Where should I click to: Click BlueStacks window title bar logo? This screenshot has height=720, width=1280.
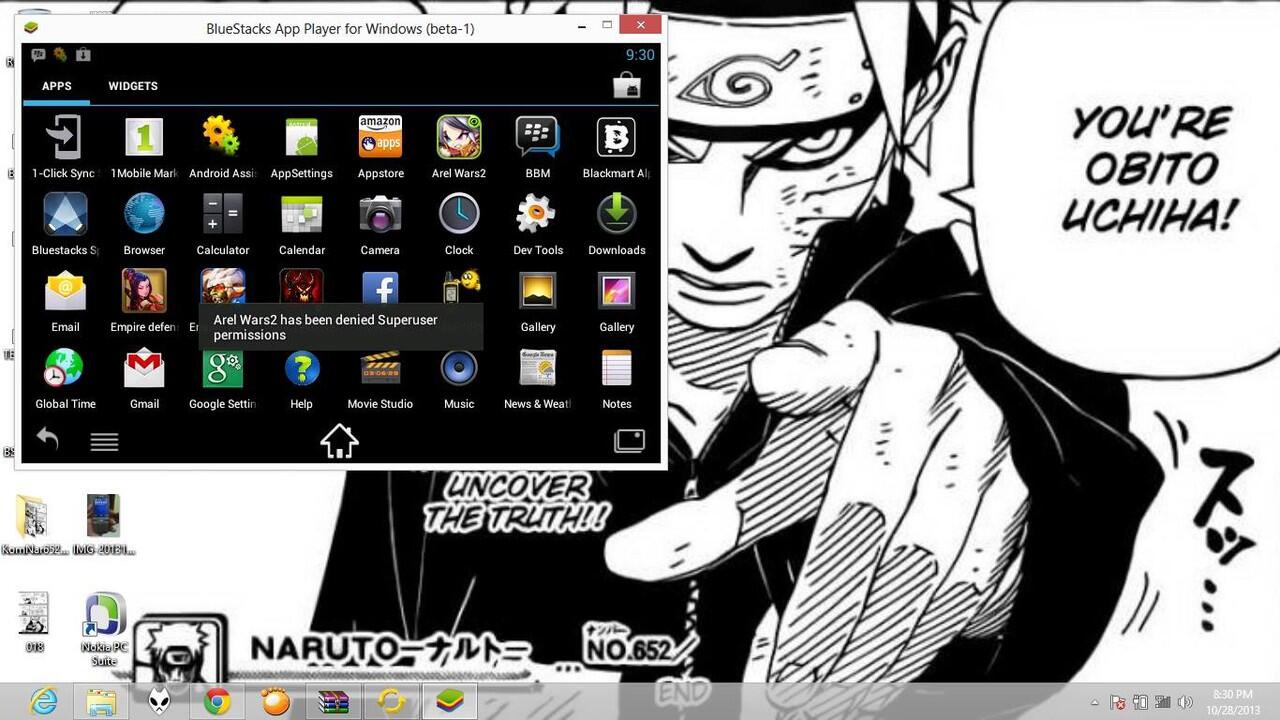pyautogui.click(x=32, y=28)
